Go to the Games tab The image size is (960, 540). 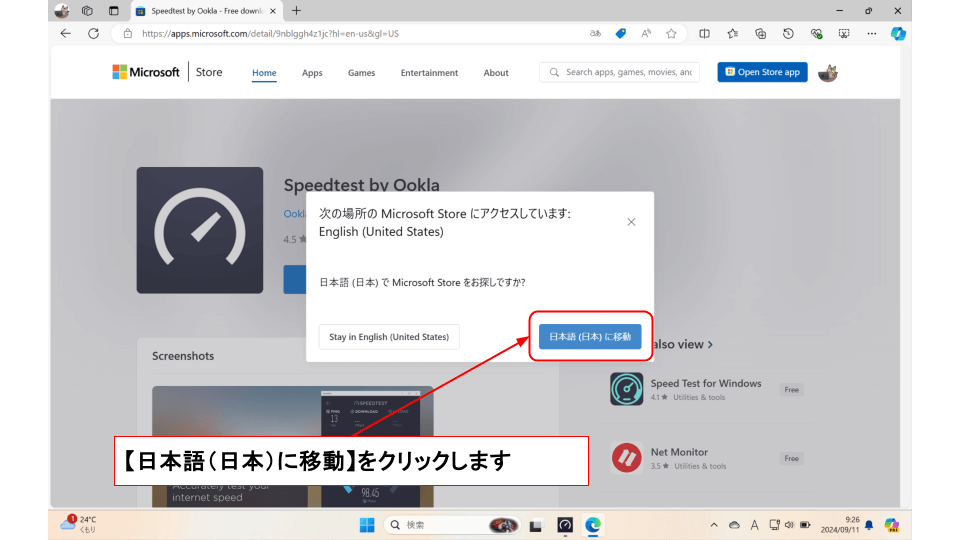[x=361, y=73]
